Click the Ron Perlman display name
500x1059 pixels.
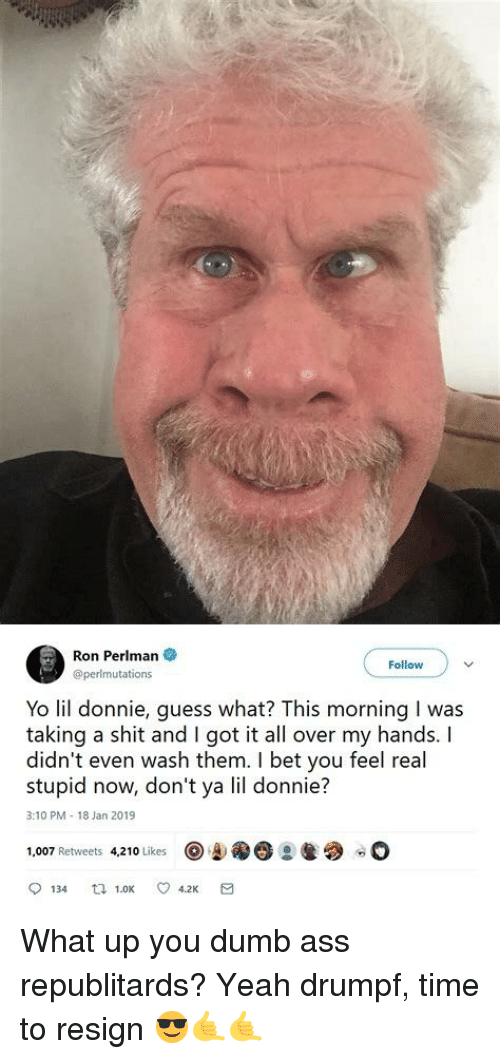point(116,656)
